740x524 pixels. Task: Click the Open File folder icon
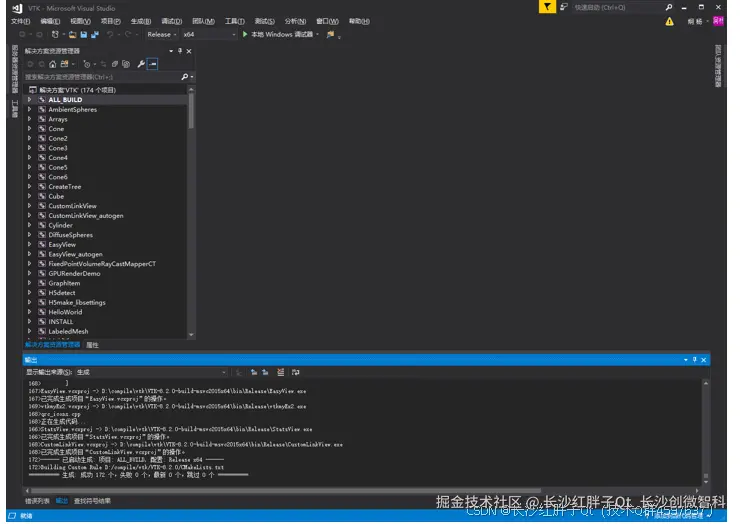coord(72,34)
